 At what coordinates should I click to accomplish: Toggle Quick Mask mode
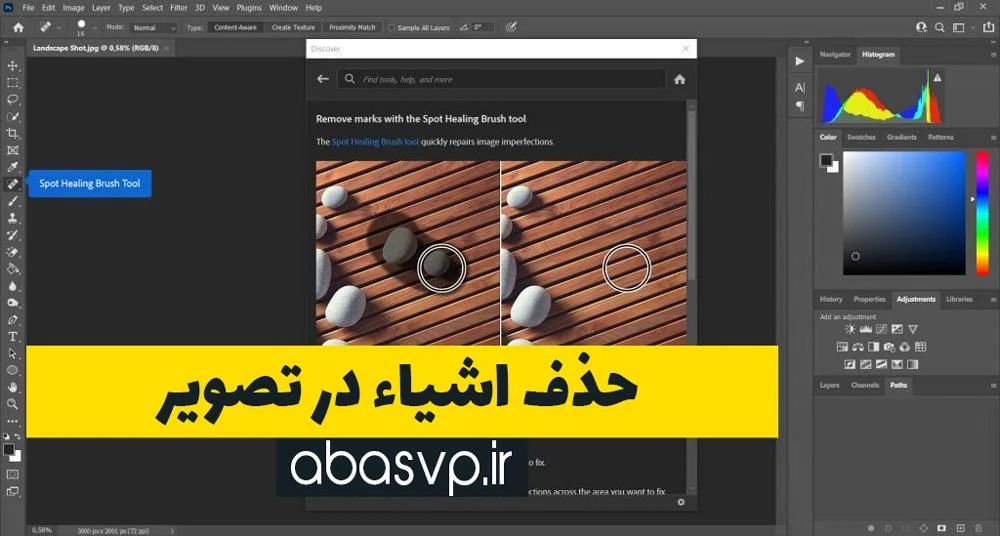[12, 474]
